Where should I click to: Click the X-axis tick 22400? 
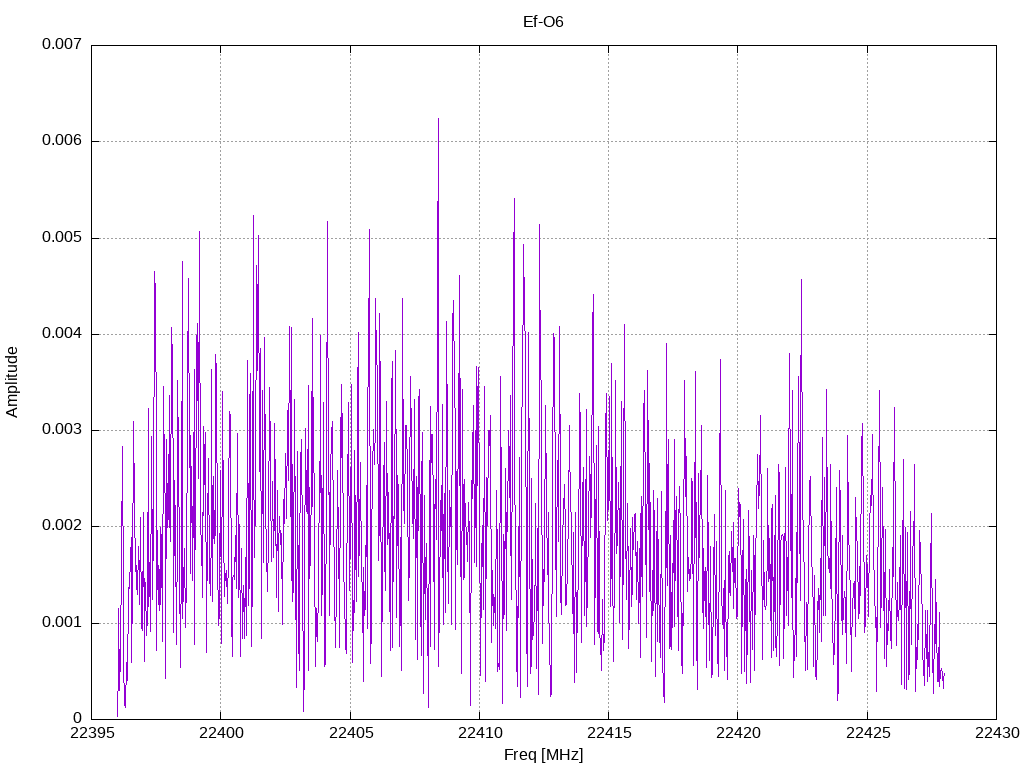[221, 733]
